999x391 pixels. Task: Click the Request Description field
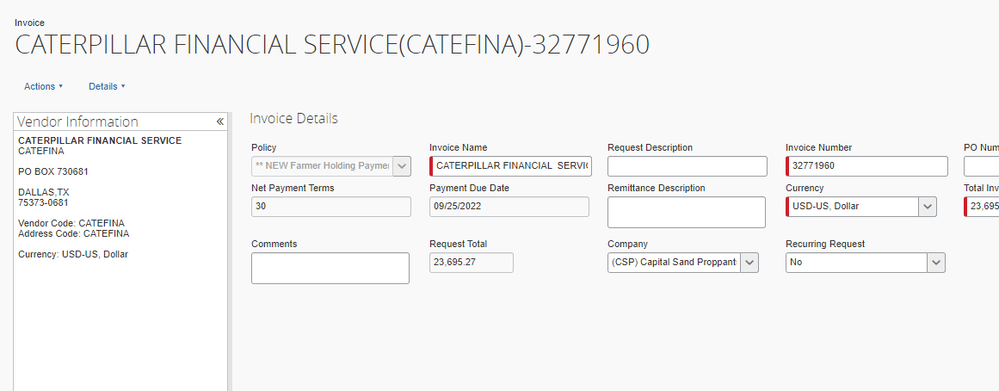[687, 166]
